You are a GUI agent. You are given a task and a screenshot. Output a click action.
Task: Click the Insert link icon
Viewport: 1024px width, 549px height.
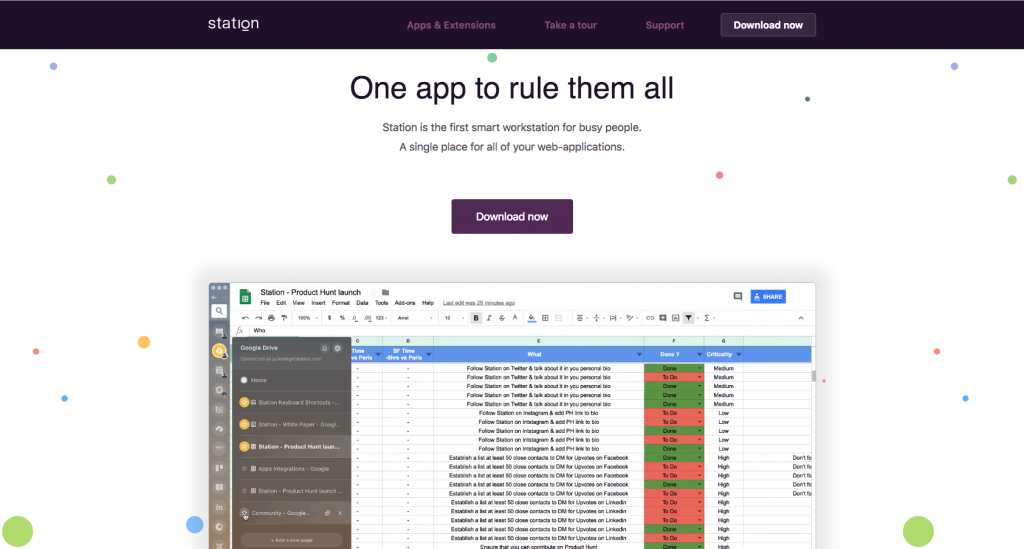pyautogui.click(x=650, y=318)
